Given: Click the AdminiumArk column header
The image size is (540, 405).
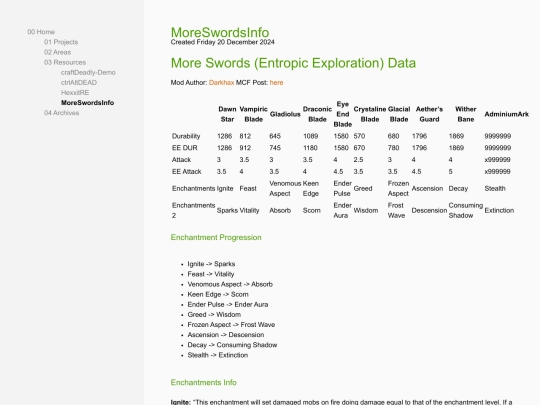Looking at the screenshot, I should click(x=506, y=114).
